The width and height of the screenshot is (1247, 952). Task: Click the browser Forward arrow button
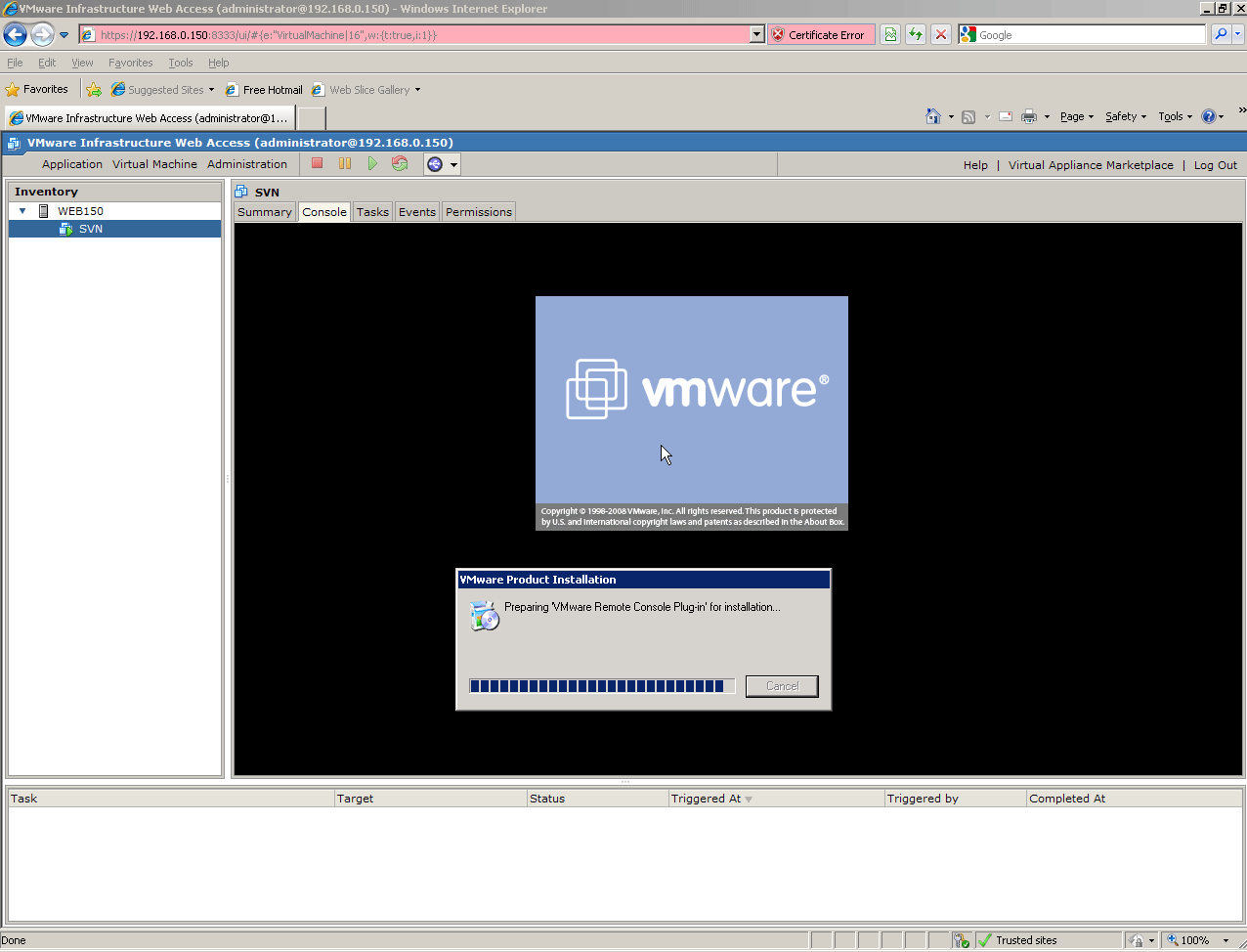coord(42,35)
